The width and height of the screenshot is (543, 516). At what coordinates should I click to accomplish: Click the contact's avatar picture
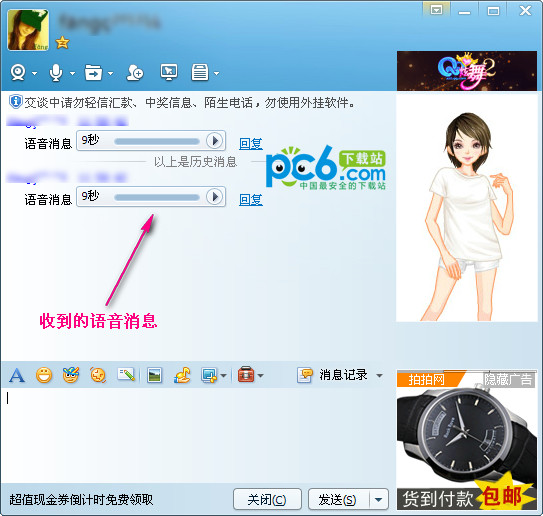tap(28, 30)
